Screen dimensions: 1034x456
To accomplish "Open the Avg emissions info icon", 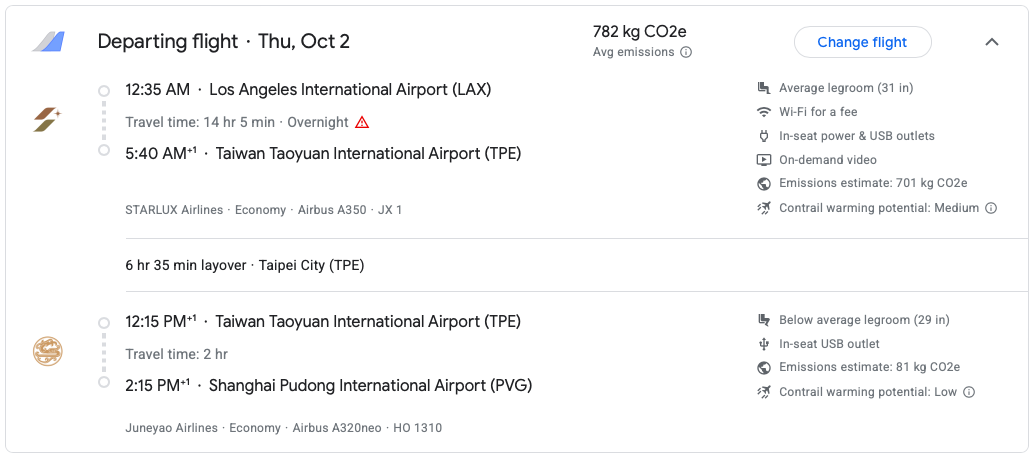I will (x=686, y=52).
